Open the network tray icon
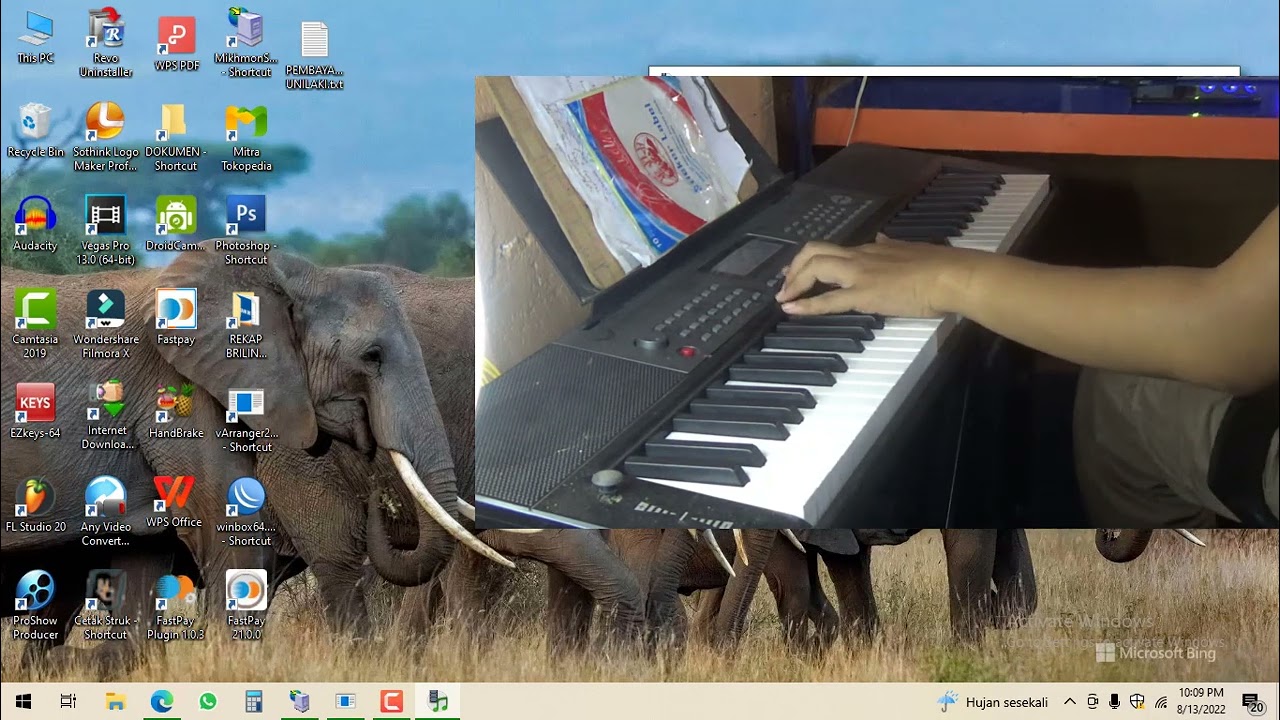The image size is (1280, 720). (1160, 702)
